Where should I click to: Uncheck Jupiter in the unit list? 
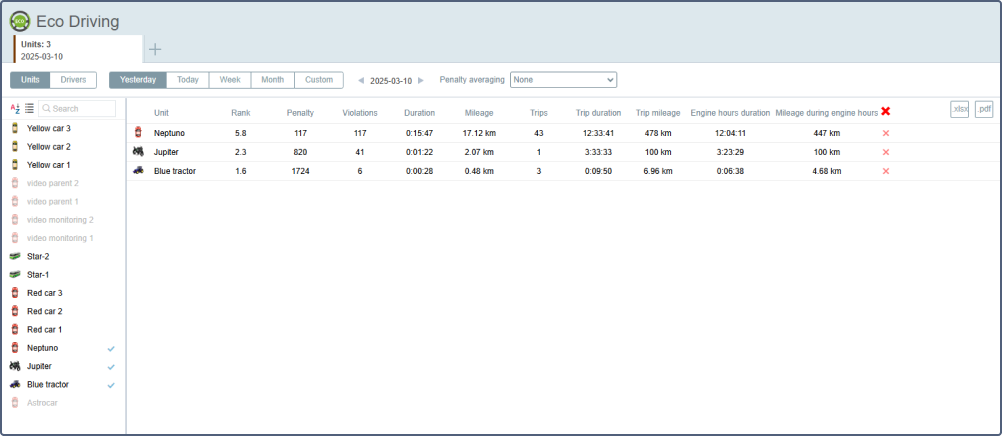[x=111, y=366]
